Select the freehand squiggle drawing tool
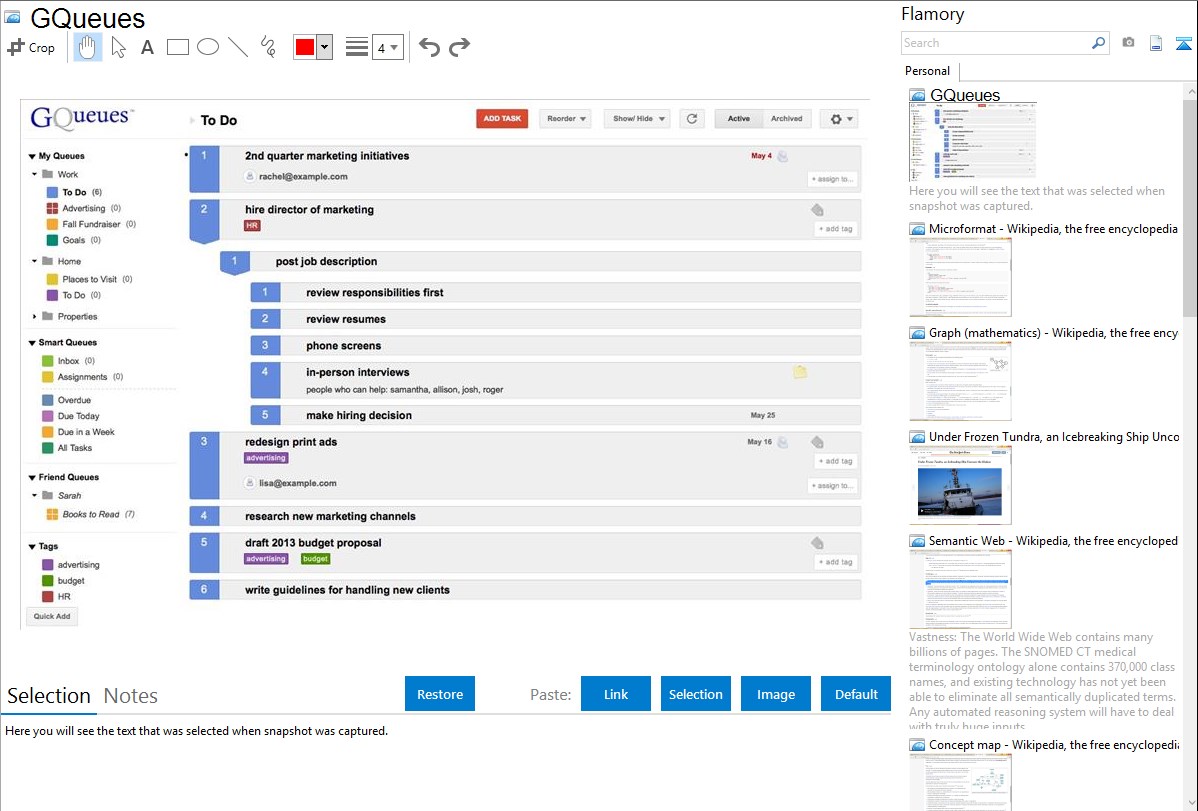The height and width of the screenshot is (811, 1198). [x=267, y=47]
